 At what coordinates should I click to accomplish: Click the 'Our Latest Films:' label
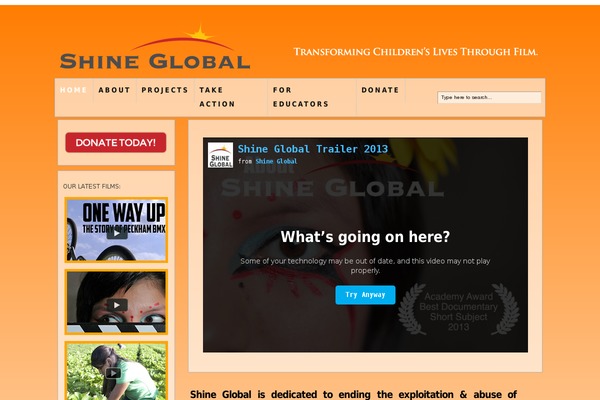[x=91, y=186]
